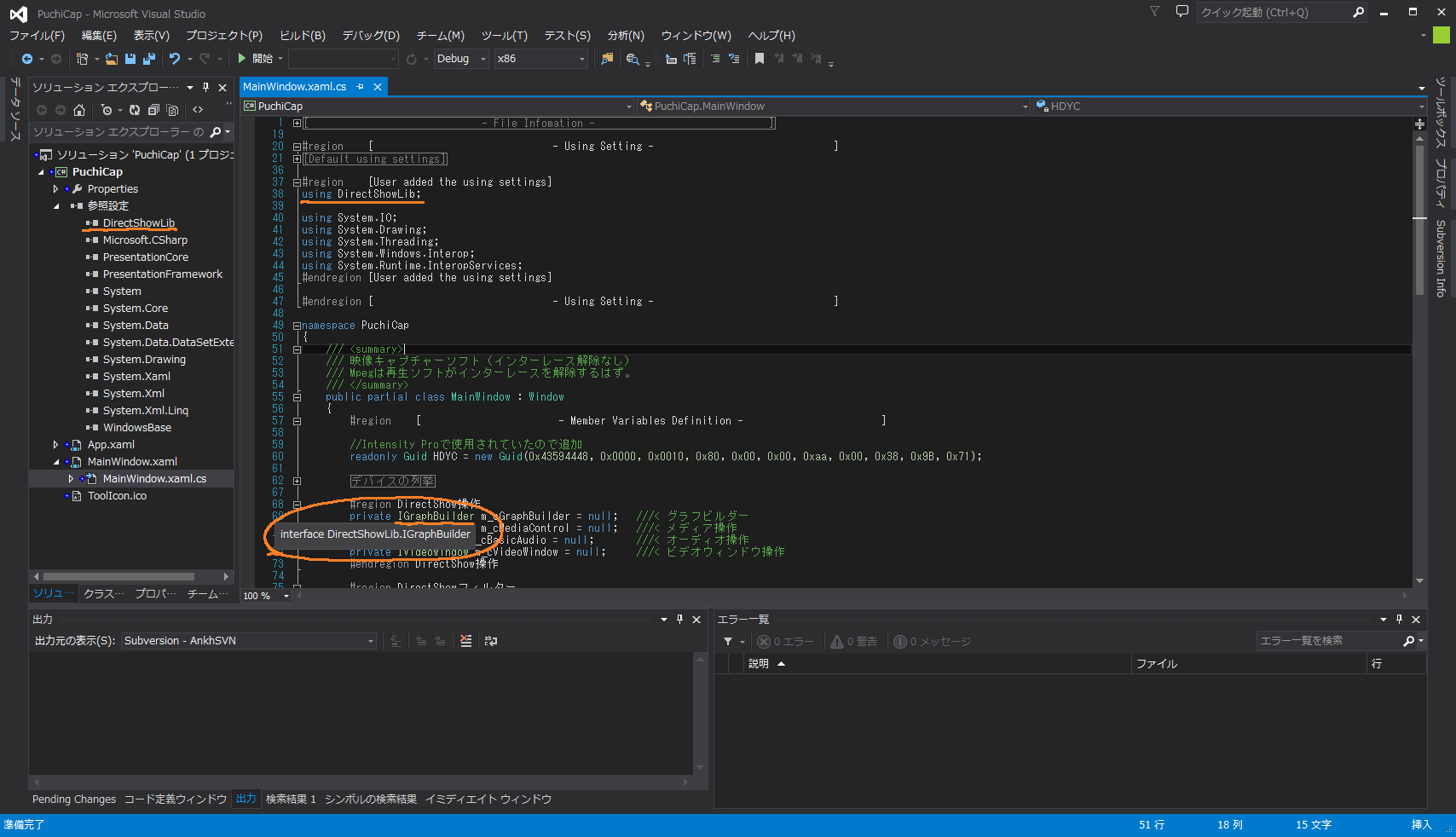The width and height of the screenshot is (1456, 837).
Task: Click the feedback speech bubble icon
Action: (x=1182, y=12)
